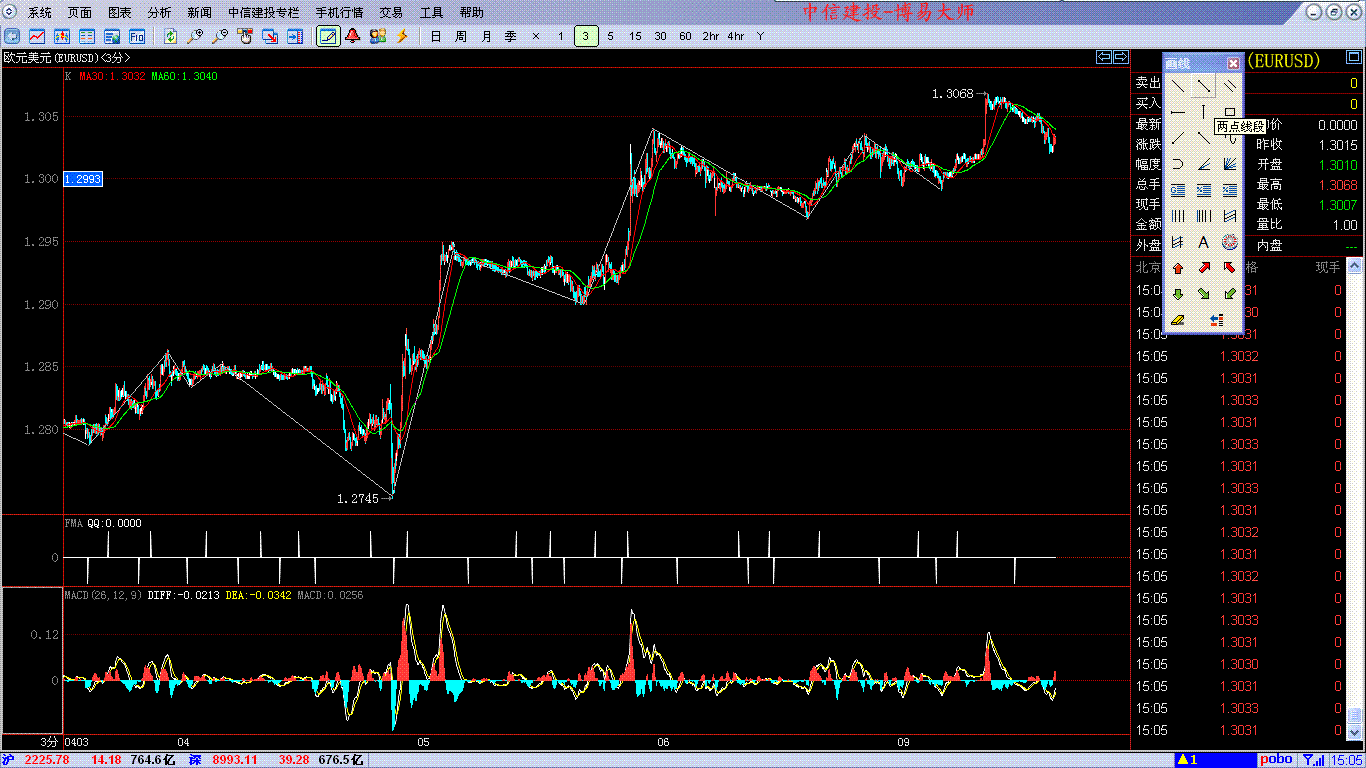
Task: Click the 1.2993 price label on axis
Action: [83, 179]
